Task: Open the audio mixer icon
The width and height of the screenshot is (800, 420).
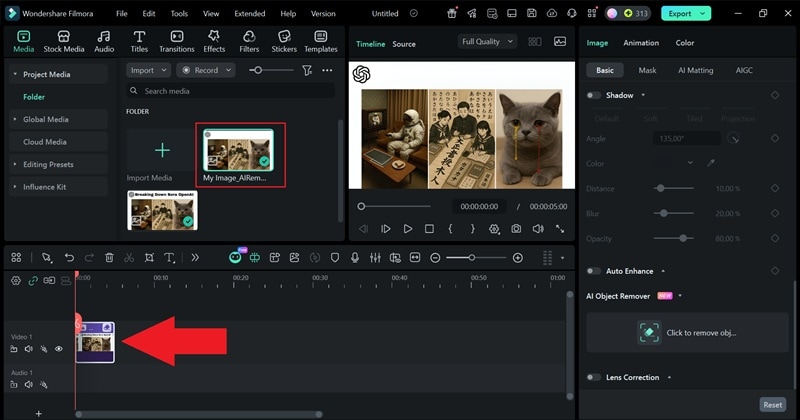Action: pos(375,258)
